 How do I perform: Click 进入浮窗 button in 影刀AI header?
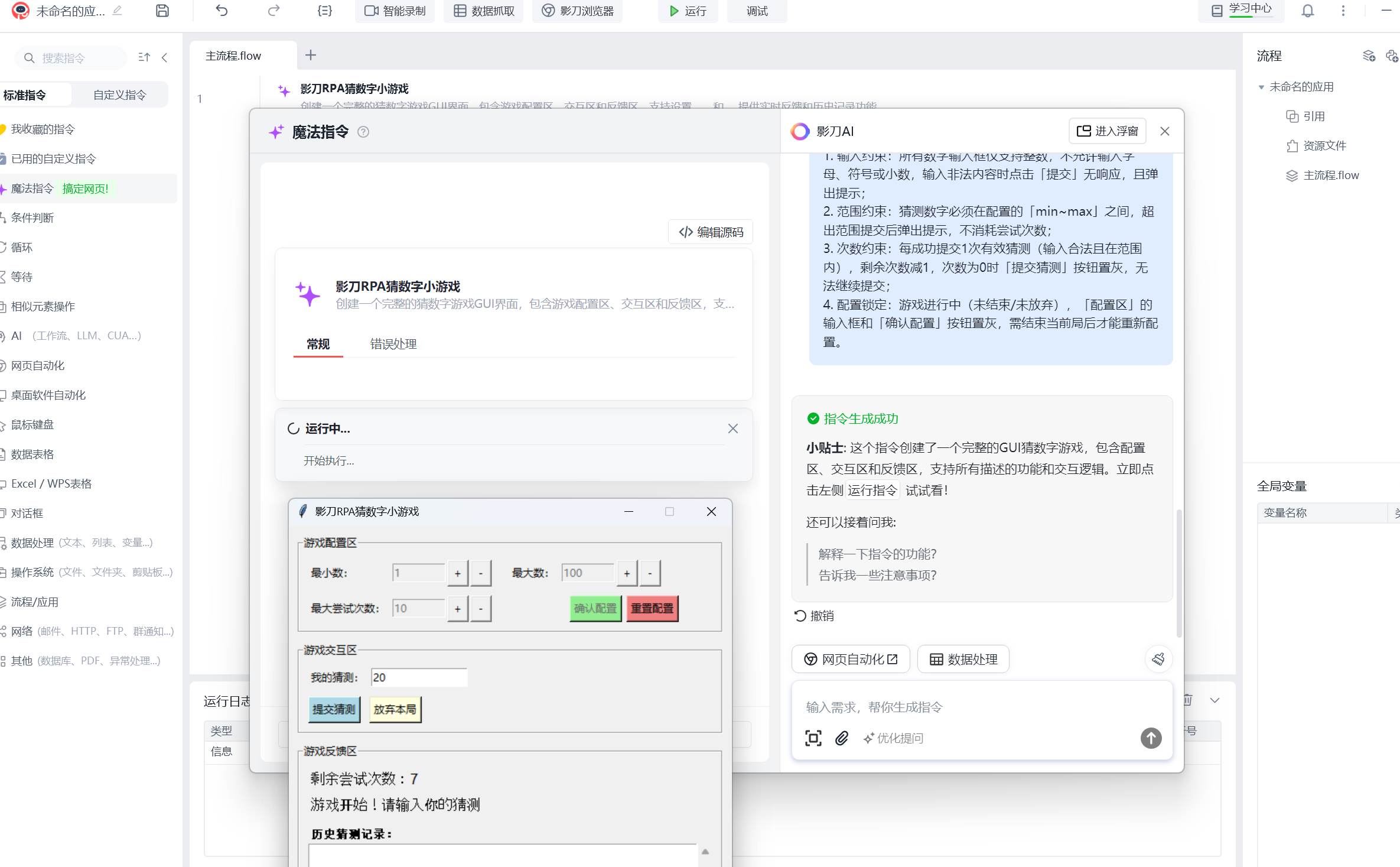[x=1107, y=131]
